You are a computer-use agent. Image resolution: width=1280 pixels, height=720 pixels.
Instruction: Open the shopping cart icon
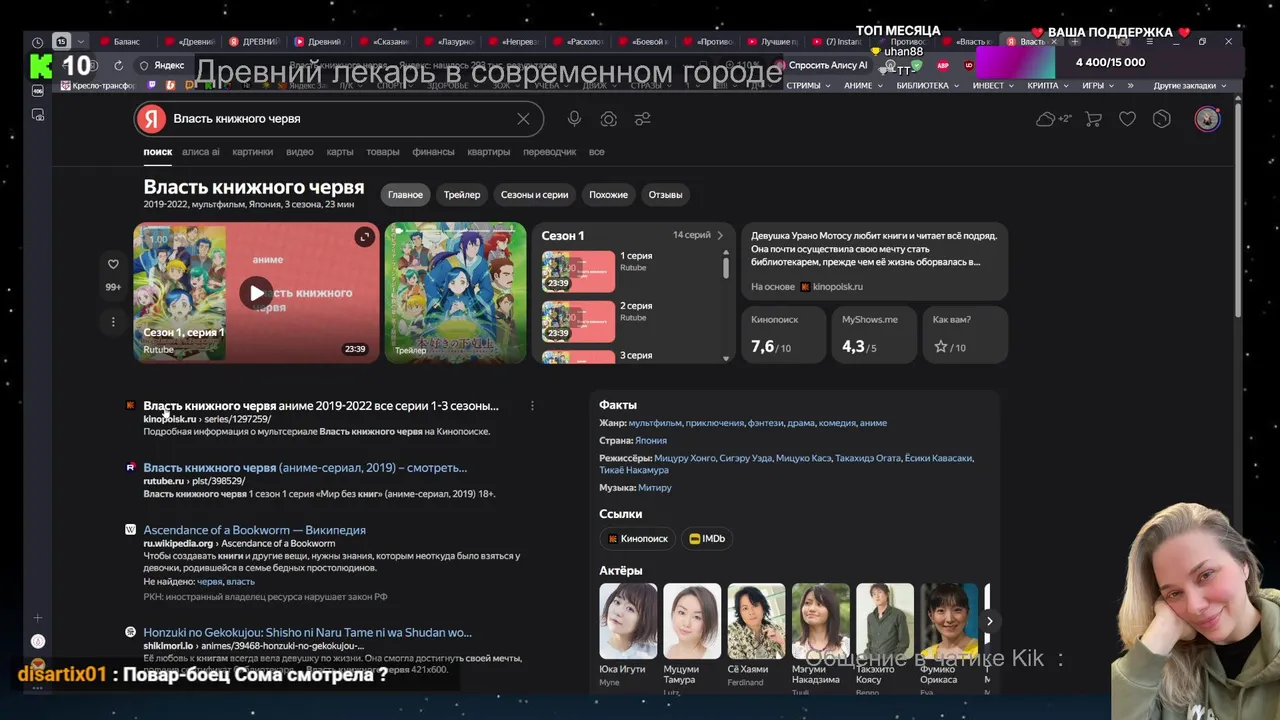tap(1094, 119)
